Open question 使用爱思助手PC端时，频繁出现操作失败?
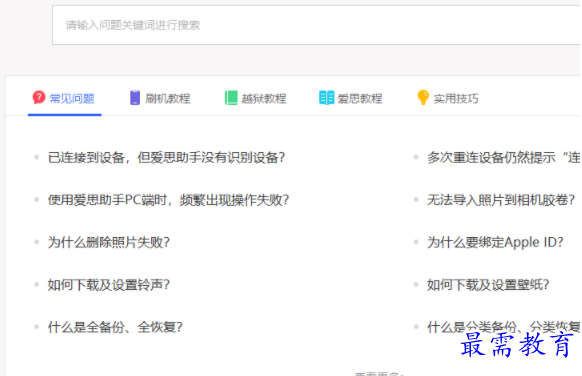Screen dimensions: 582x376 tap(168, 200)
